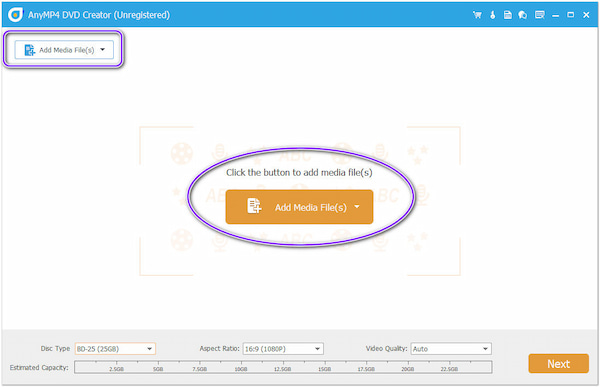The height and width of the screenshot is (387, 600).
Task: Expand the arrow on orange Add Media File(s) button
Action: pyautogui.click(x=357, y=207)
